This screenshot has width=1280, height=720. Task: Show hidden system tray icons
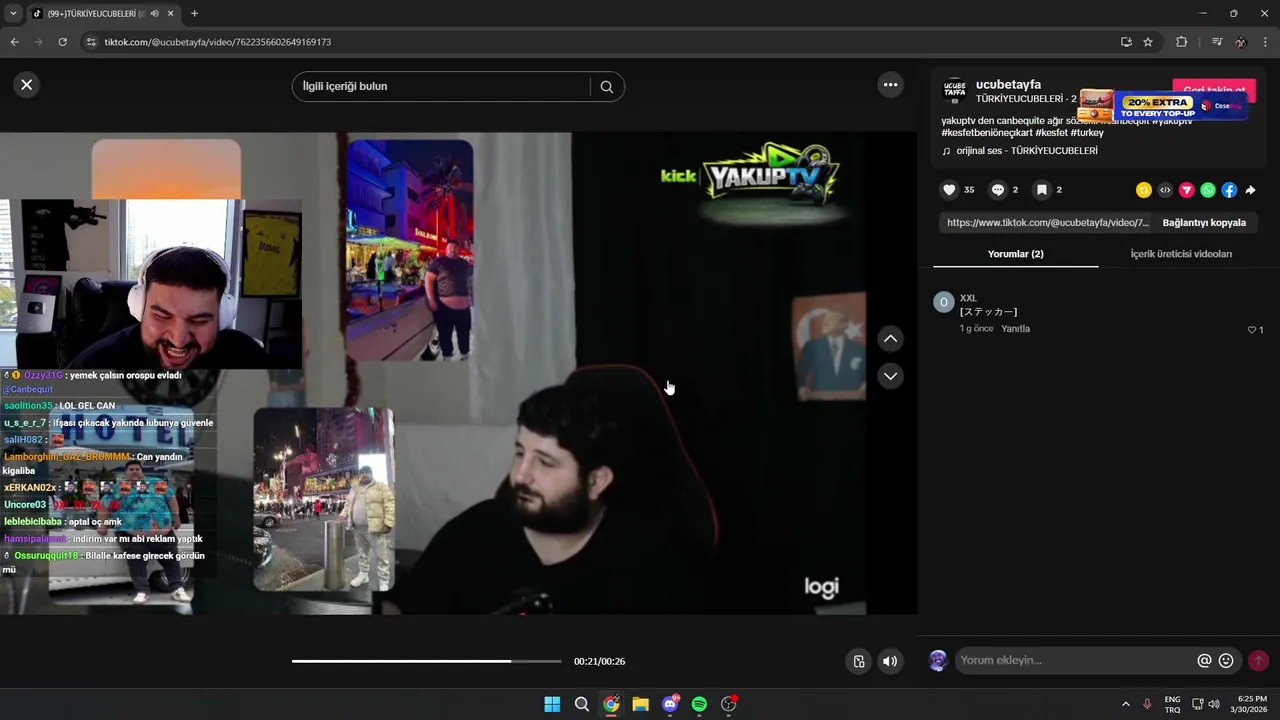1125,704
